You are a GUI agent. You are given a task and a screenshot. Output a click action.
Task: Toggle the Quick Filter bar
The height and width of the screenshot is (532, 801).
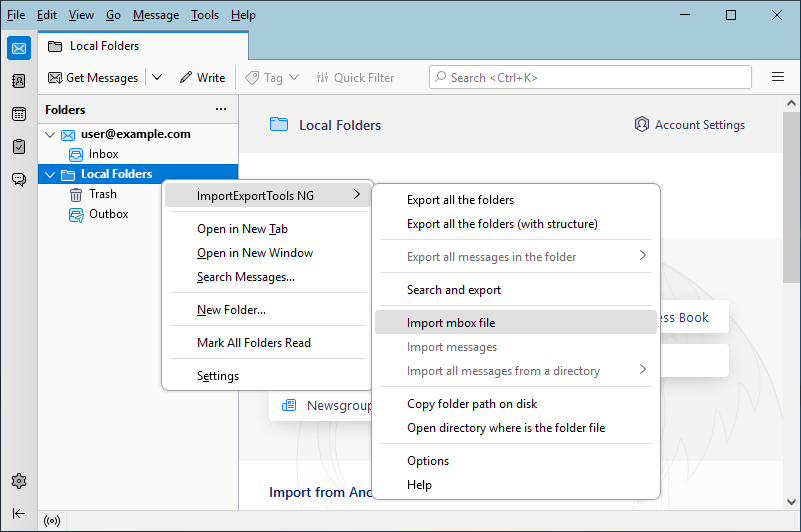[356, 78]
